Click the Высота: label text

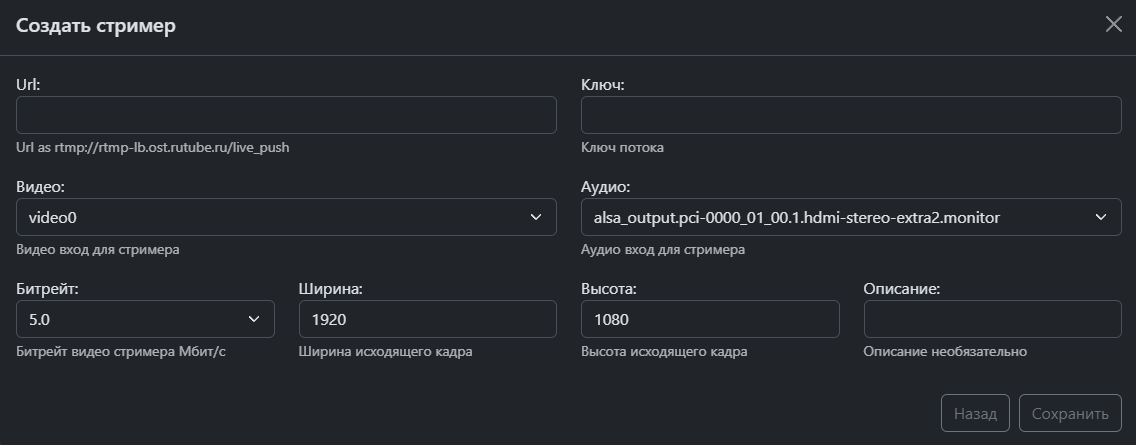[609, 289]
